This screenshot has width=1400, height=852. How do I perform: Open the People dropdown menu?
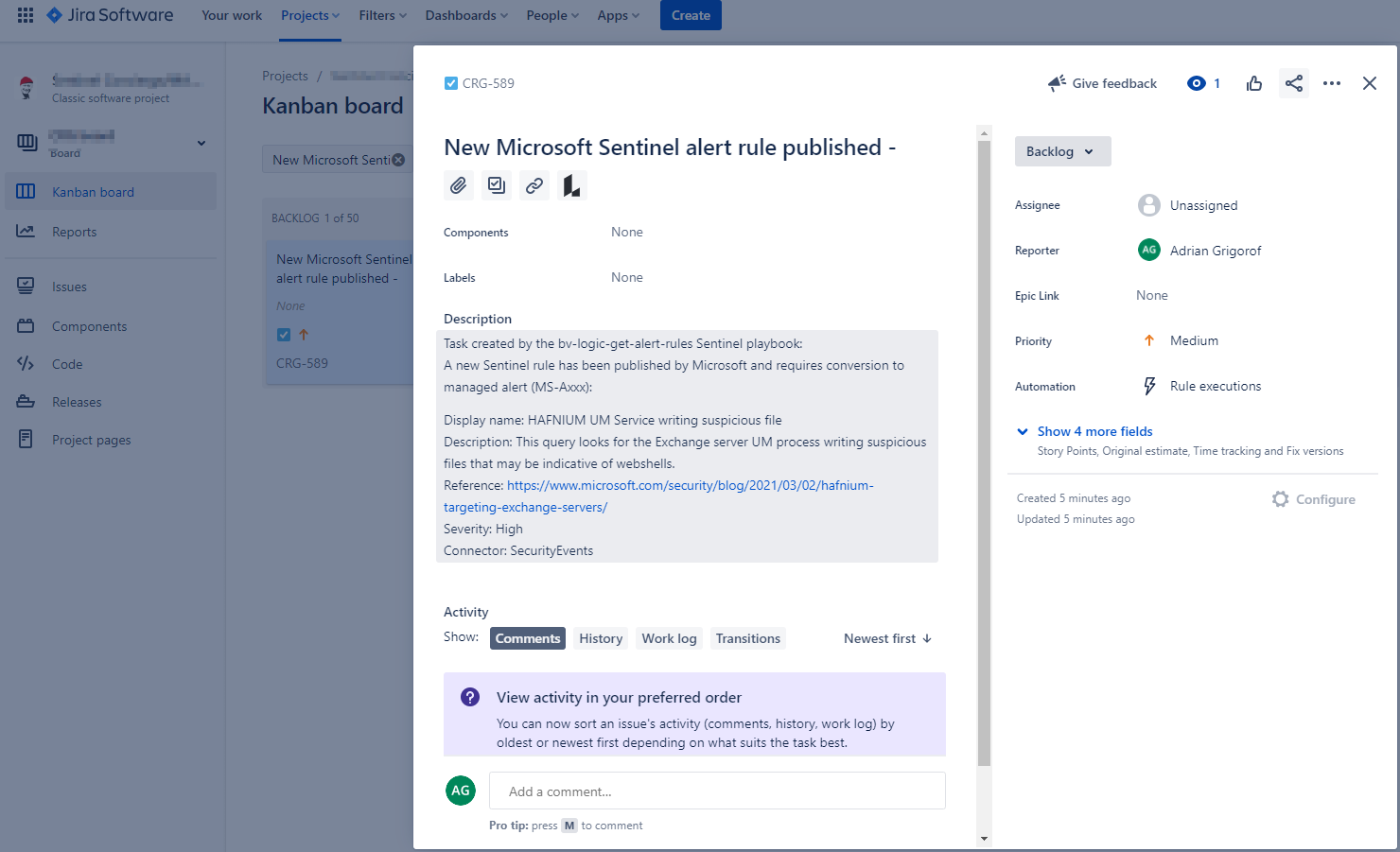coord(552,15)
